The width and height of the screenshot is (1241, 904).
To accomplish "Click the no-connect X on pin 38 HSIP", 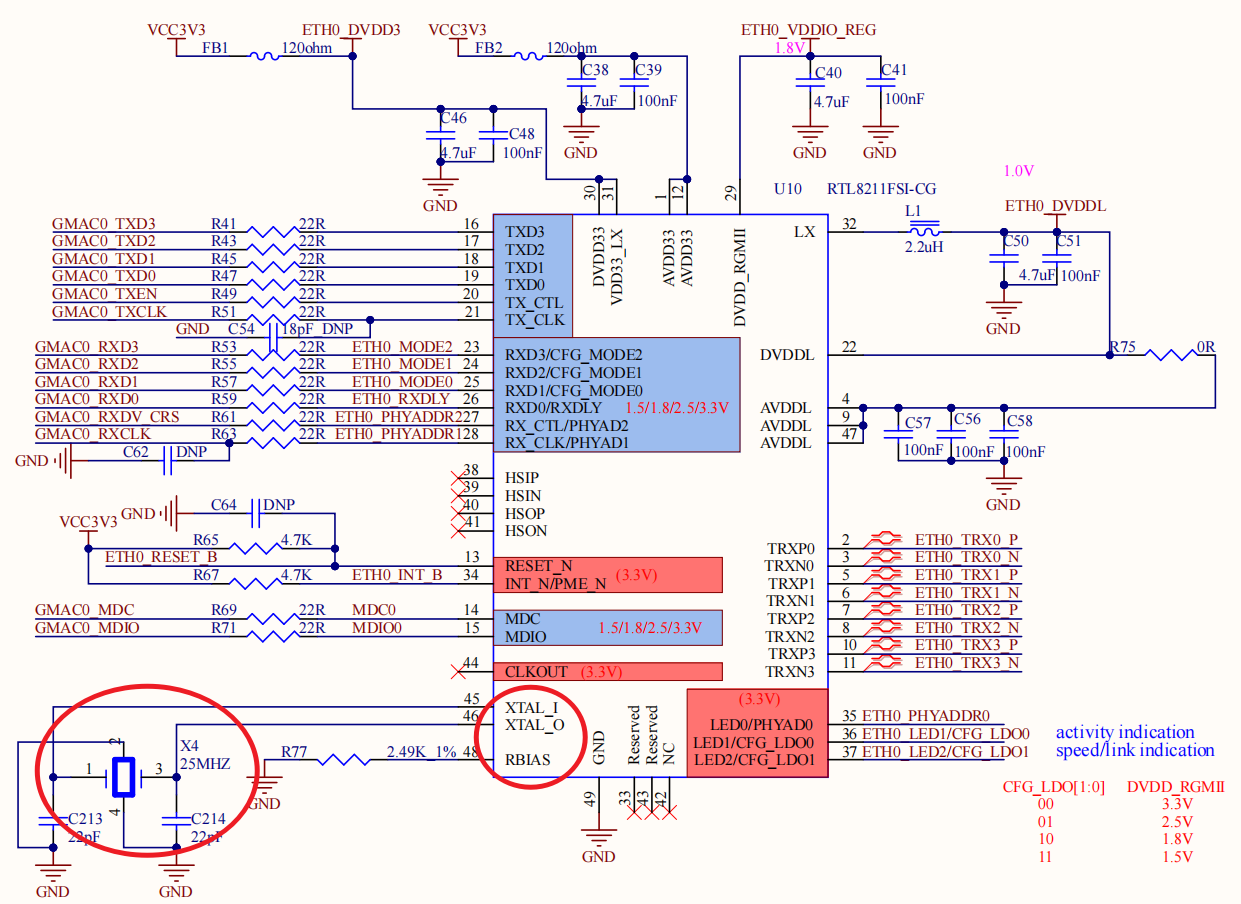I will point(459,479).
